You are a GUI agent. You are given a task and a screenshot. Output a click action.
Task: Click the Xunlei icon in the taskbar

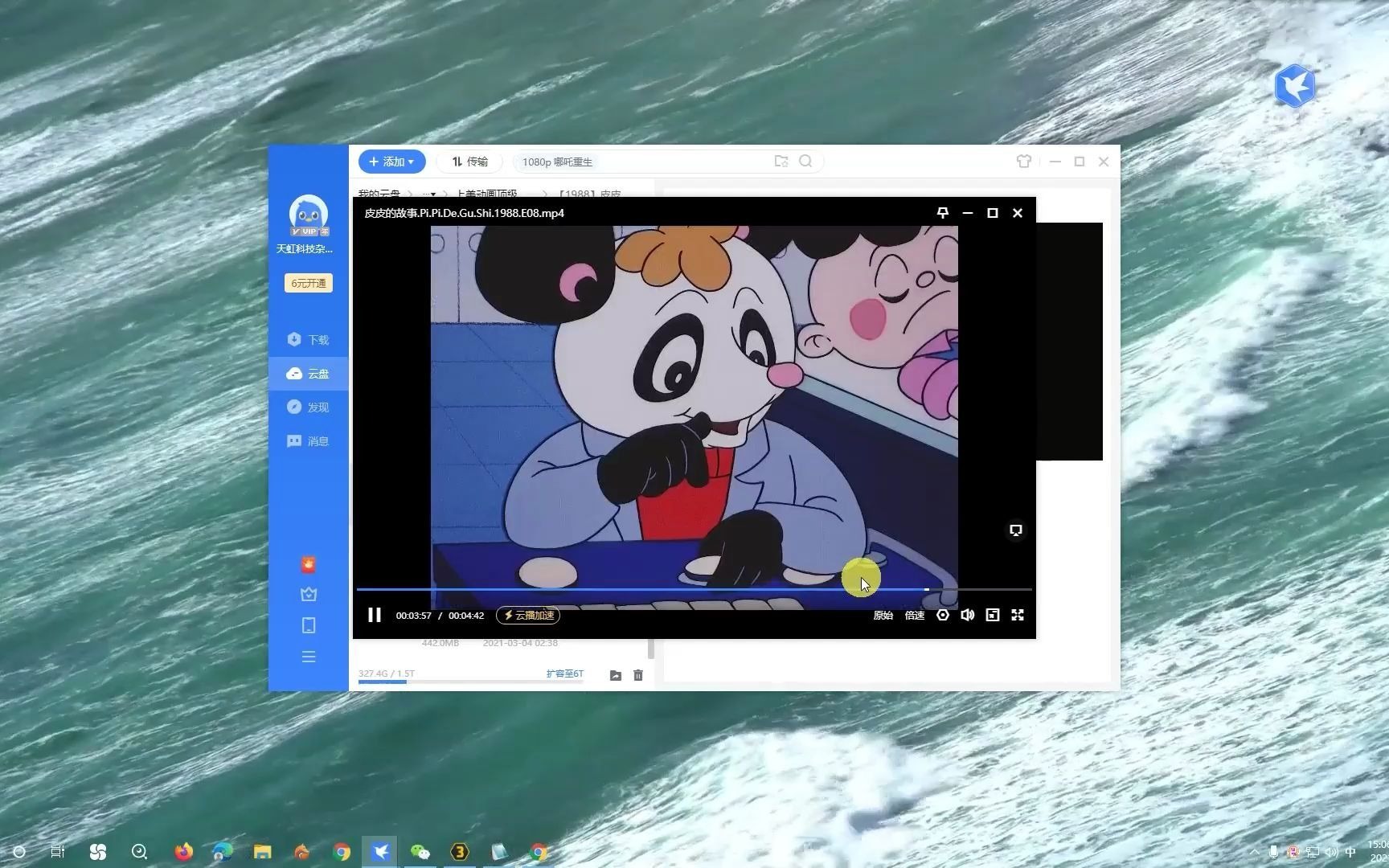click(x=381, y=852)
